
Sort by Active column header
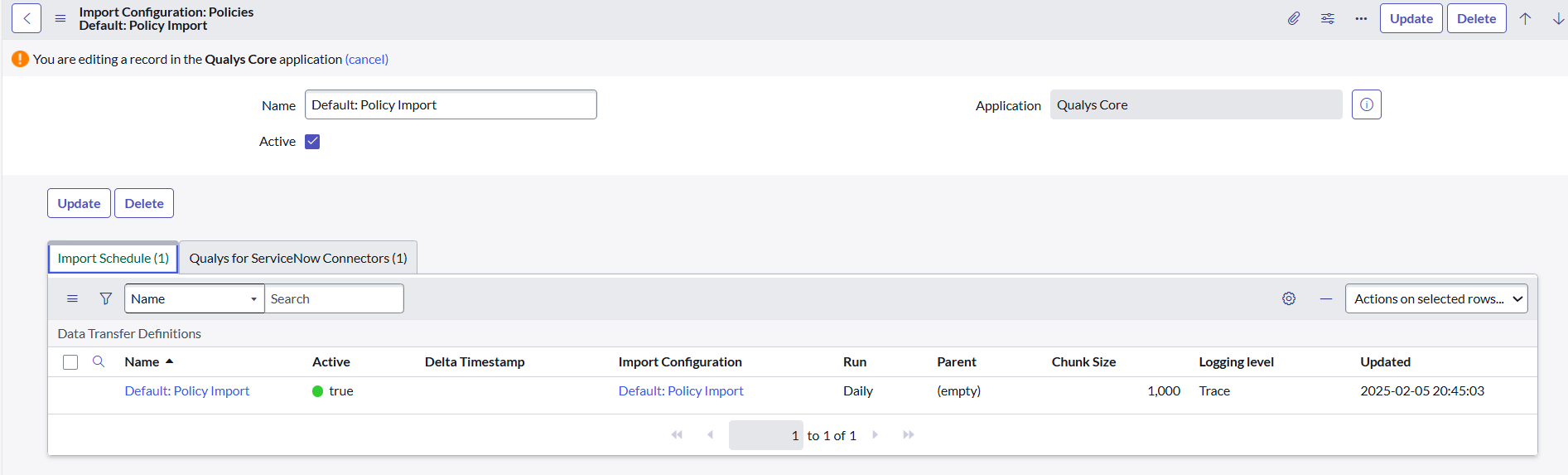pos(331,362)
